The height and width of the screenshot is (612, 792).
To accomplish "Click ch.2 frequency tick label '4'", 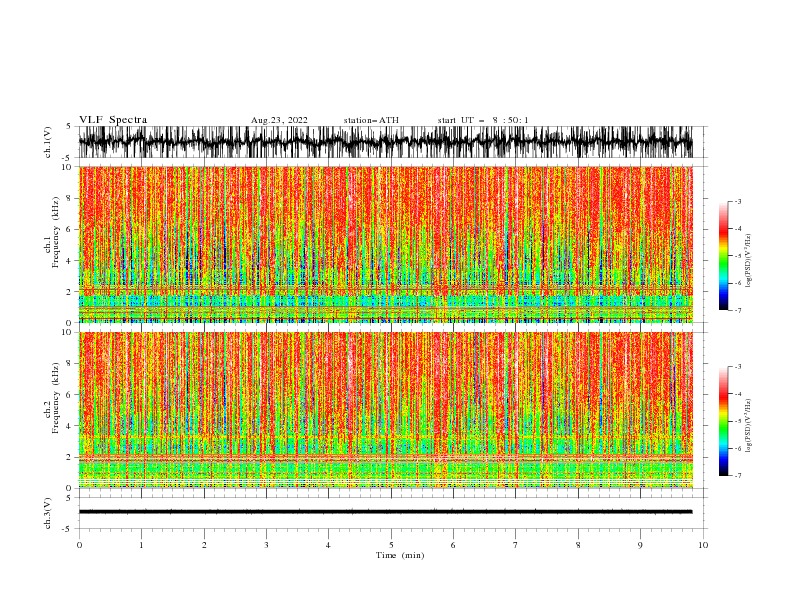I will coord(69,426).
